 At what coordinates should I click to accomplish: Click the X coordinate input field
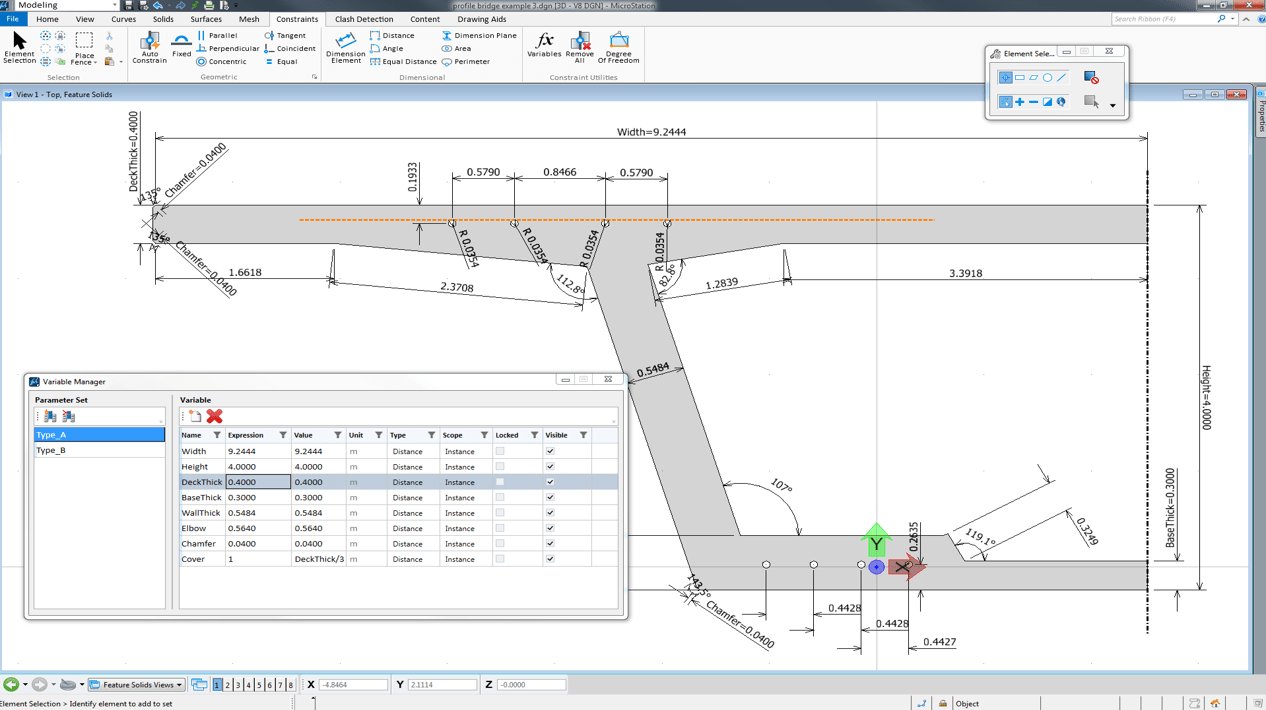[x=353, y=685]
